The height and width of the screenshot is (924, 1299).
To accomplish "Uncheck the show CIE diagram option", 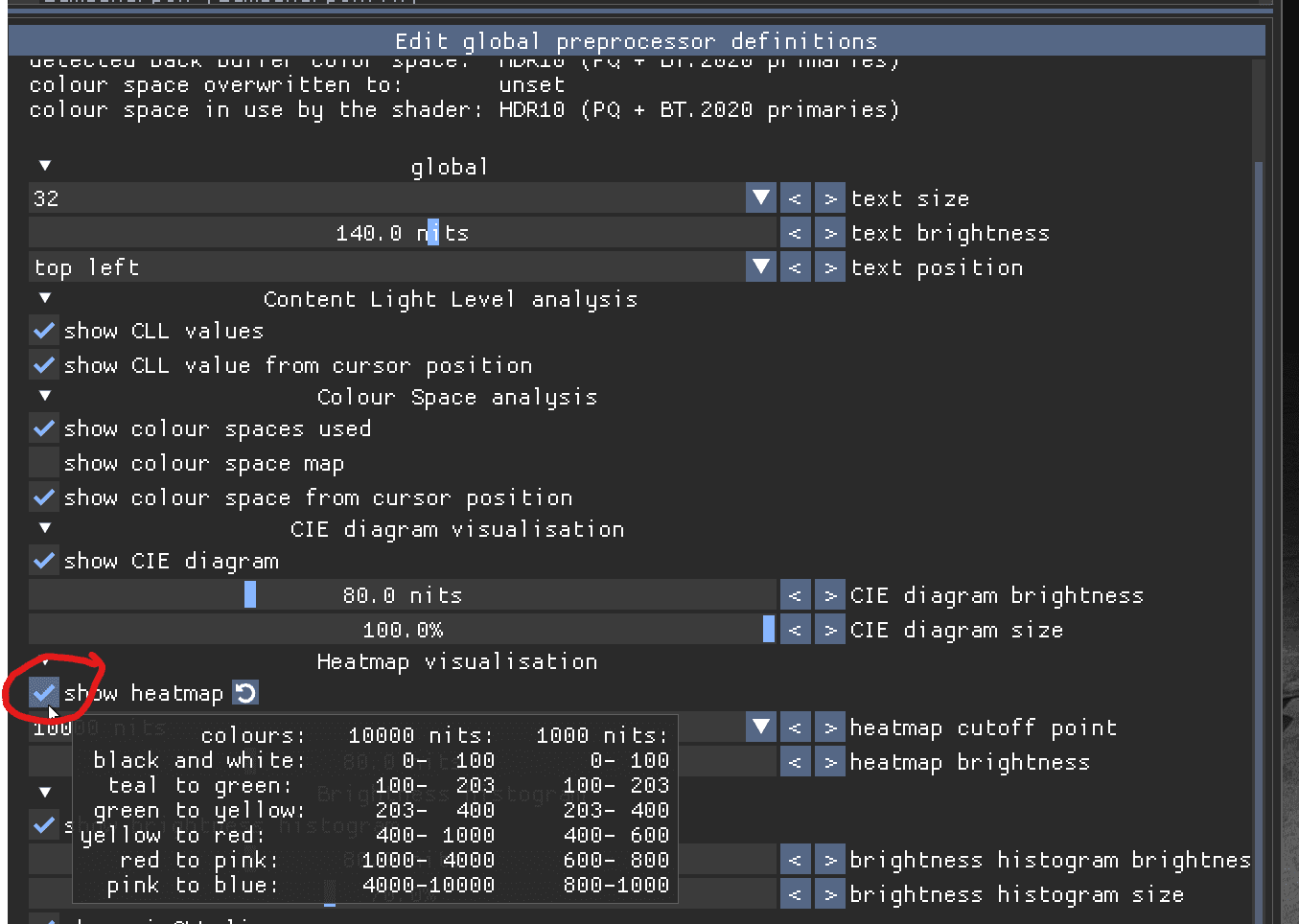I will coord(44,561).
